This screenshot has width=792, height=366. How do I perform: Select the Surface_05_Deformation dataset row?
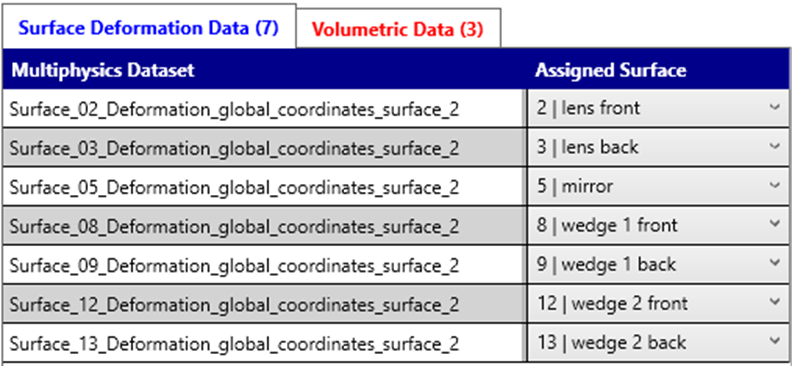pyautogui.click(x=264, y=186)
